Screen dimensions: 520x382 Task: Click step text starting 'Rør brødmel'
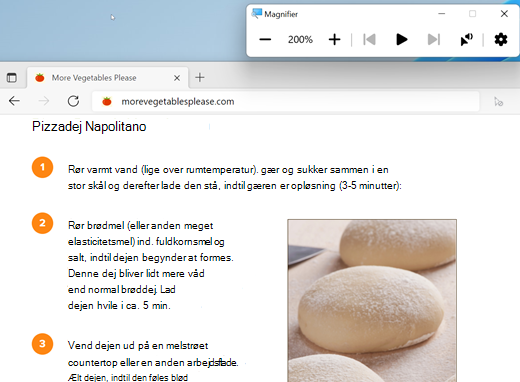coord(151,265)
